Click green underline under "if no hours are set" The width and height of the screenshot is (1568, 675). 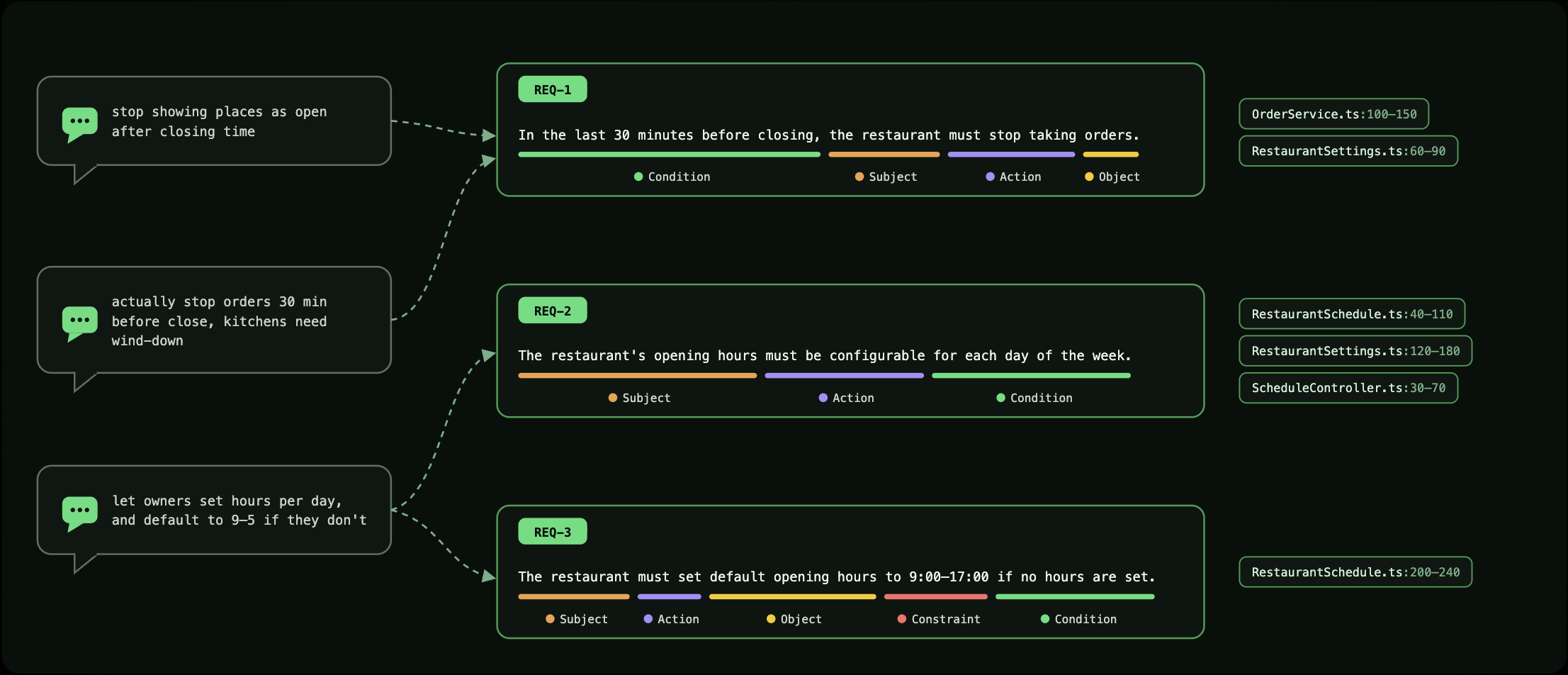1075,597
